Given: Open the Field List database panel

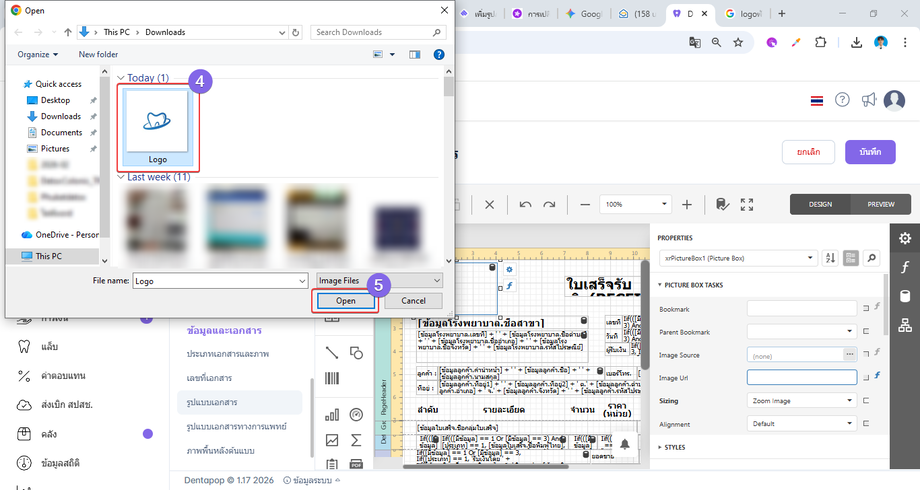Looking at the screenshot, I should tap(905, 296).
